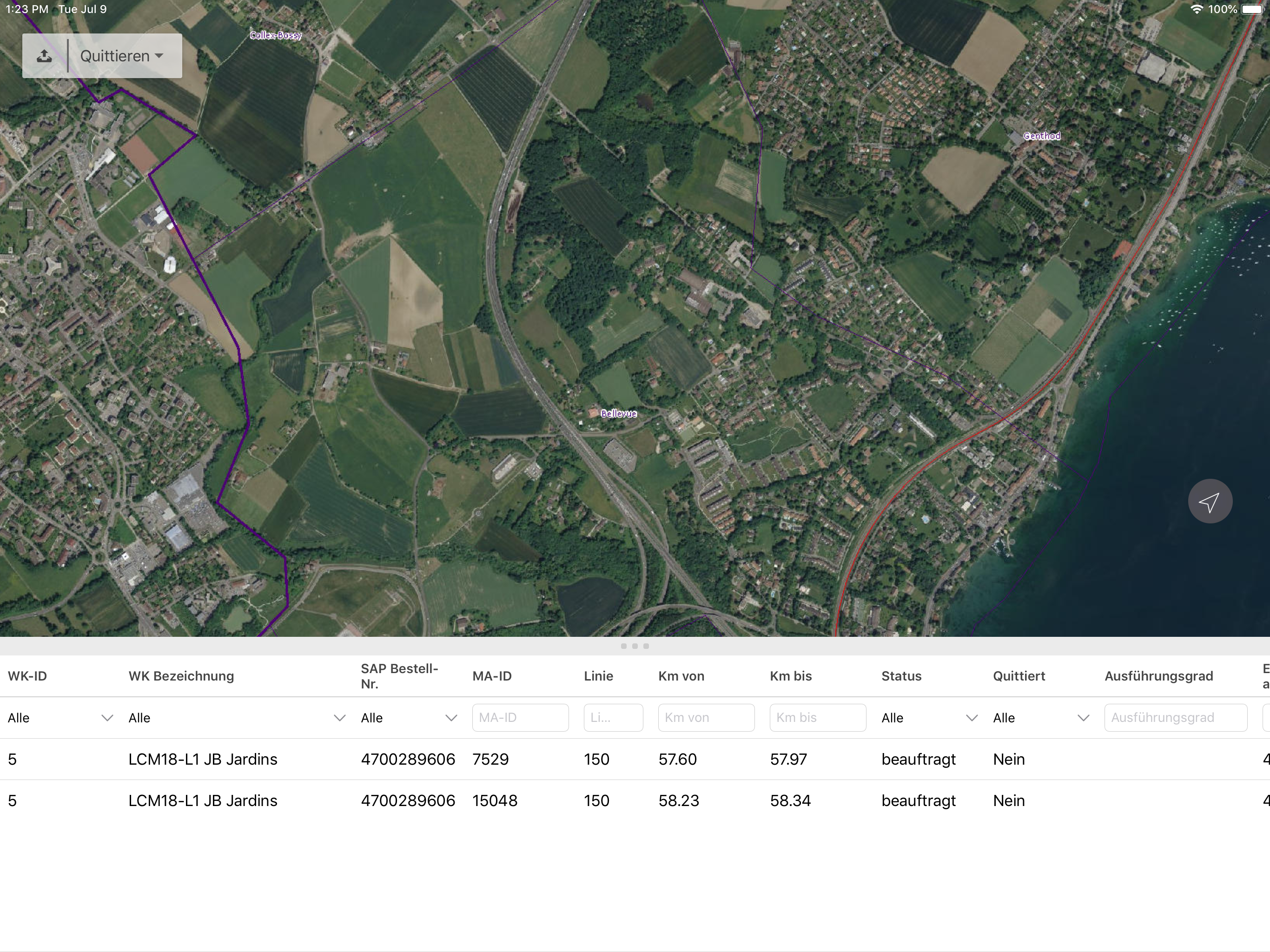Open the Status filter dropdown

click(x=929, y=718)
